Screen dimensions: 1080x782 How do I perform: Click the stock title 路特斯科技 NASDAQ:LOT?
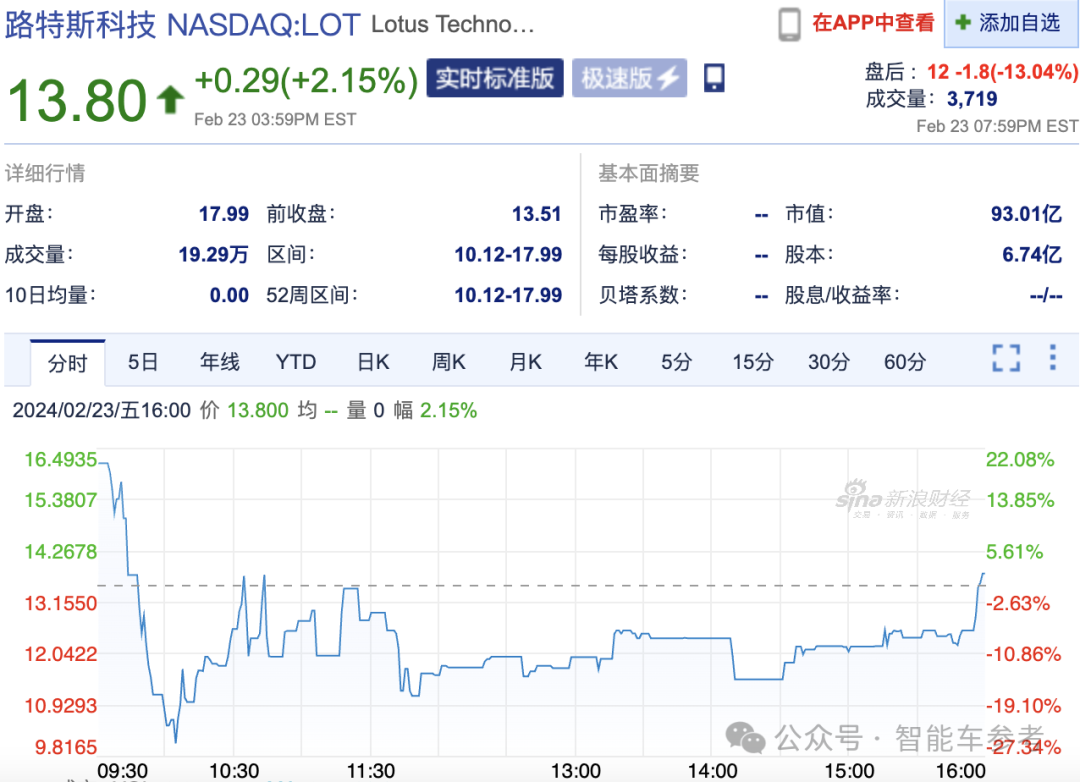tap(183, 25)
